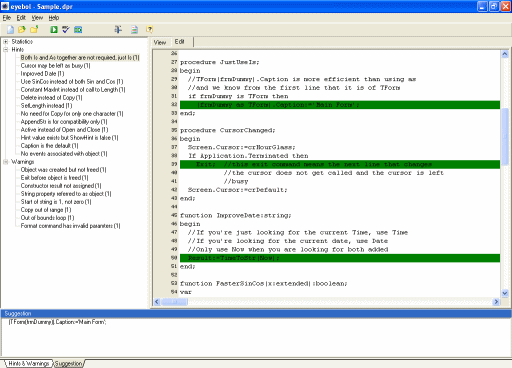Click the colored document report icon
Image resolution: width=512 pixels, height=368 pixels.
[134, 30]
